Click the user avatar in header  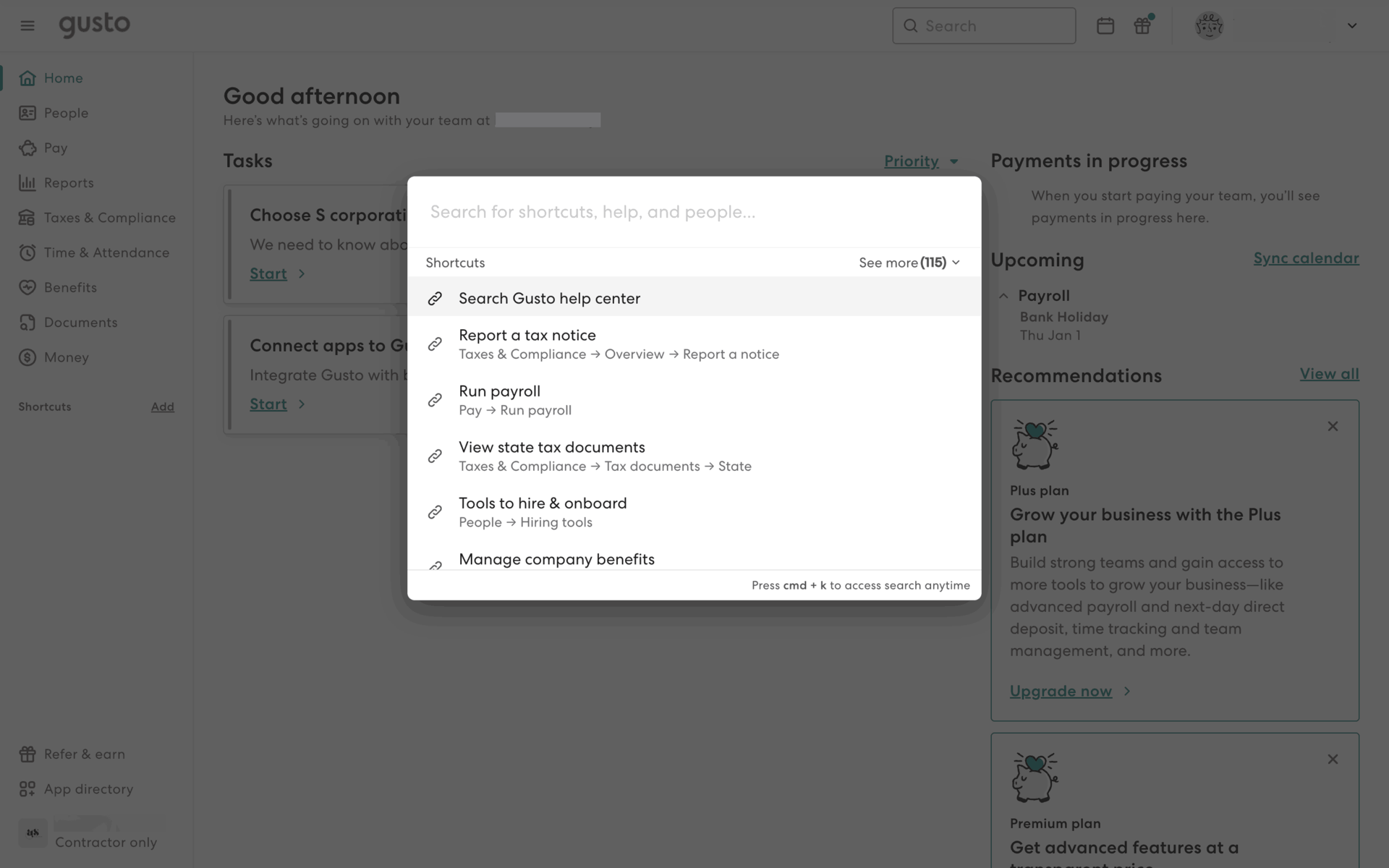[x=1209, y=26]
